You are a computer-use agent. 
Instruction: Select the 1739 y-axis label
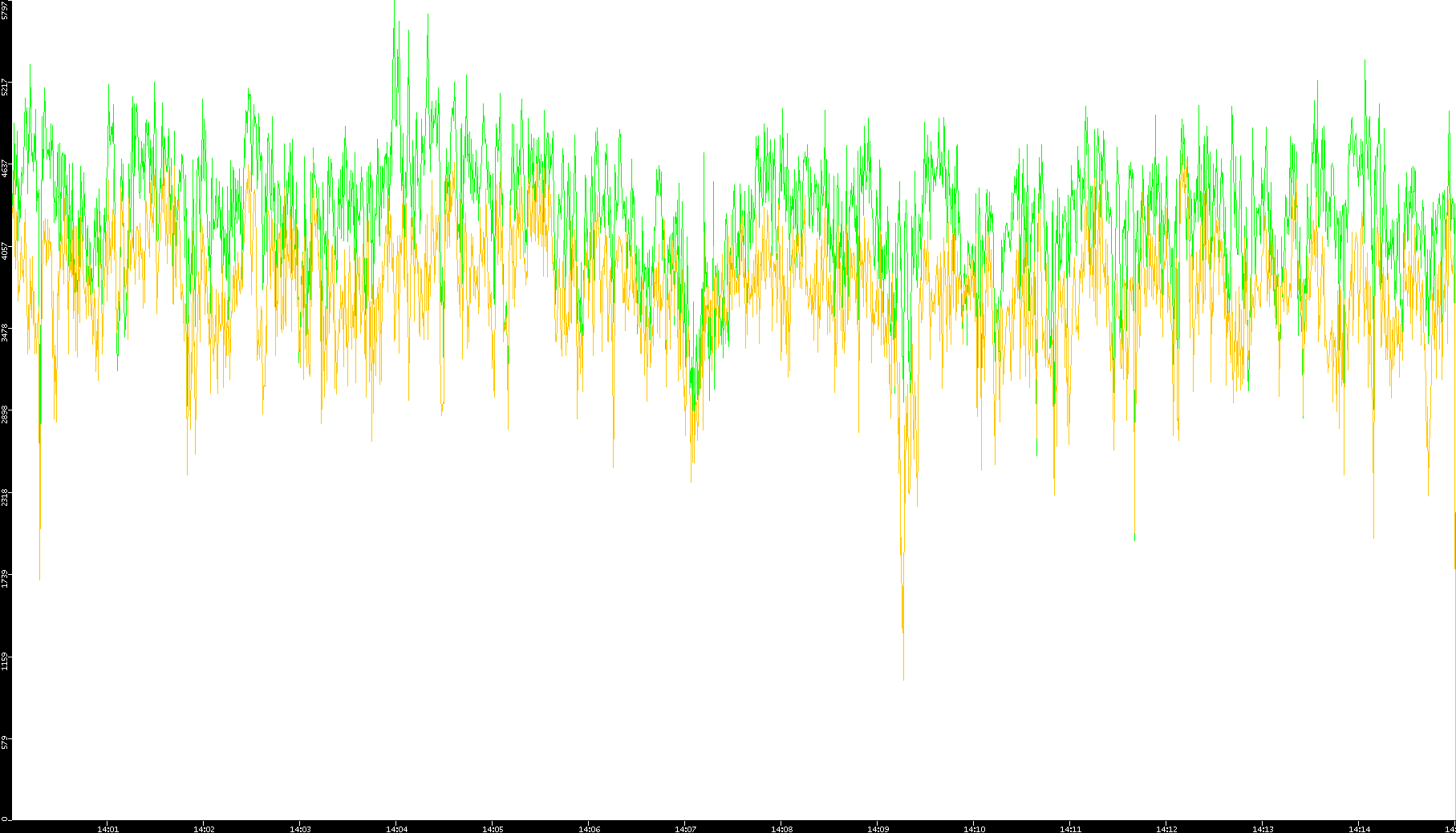coord(5,578)
